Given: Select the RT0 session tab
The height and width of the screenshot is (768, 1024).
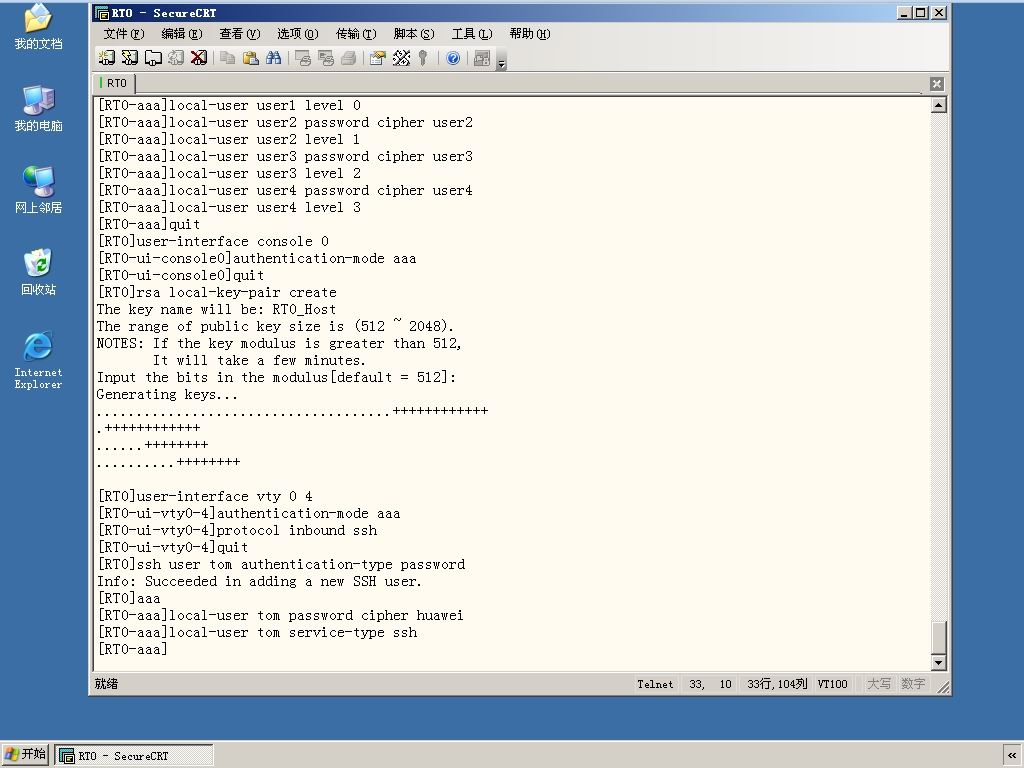Looking at the screenshot, I should [114, 83].
